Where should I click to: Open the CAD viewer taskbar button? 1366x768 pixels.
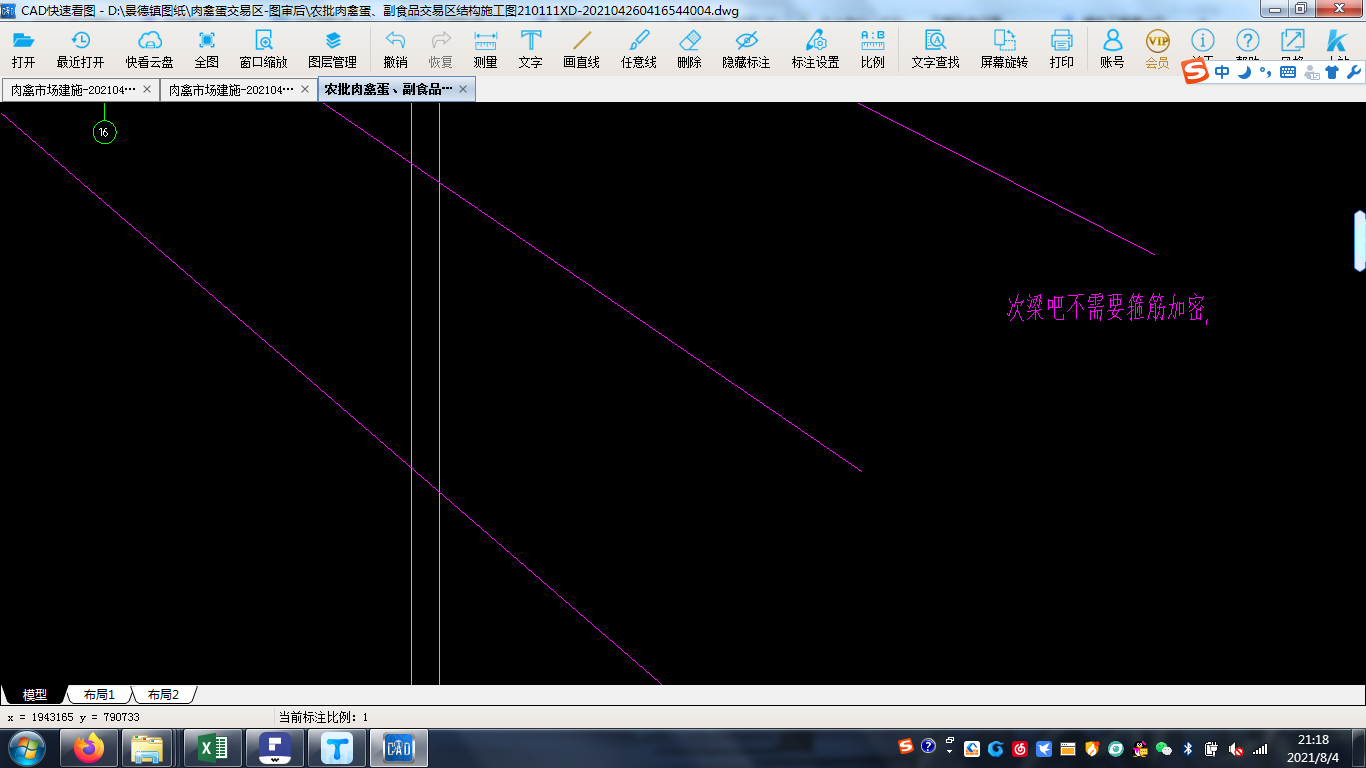(x=399, y=748)
